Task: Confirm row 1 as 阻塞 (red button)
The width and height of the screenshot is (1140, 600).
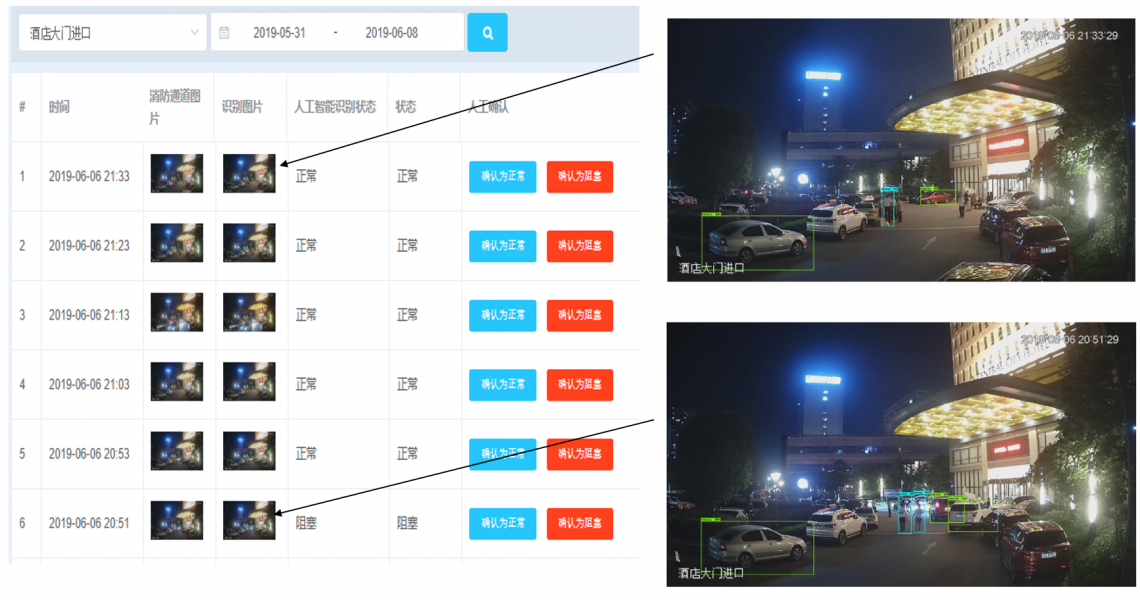Action: [579, 177]
